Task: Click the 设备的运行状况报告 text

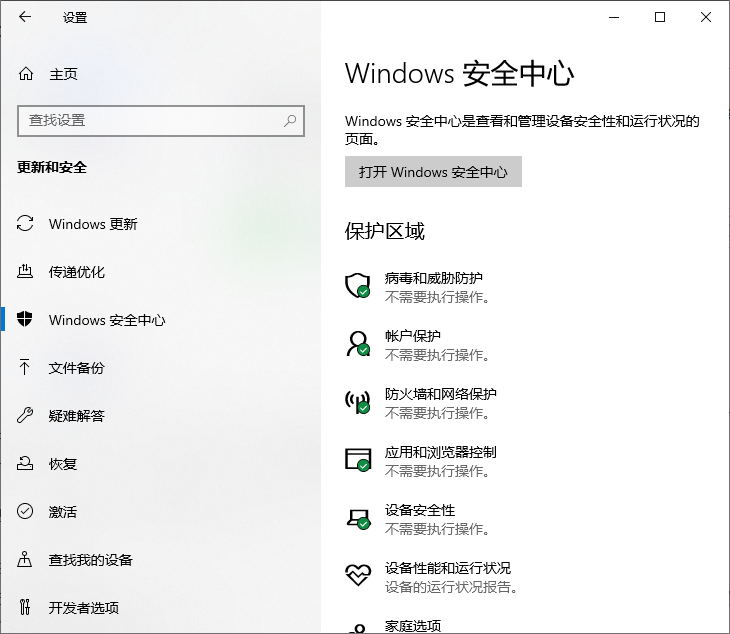Action: click(x=451, y=587)
